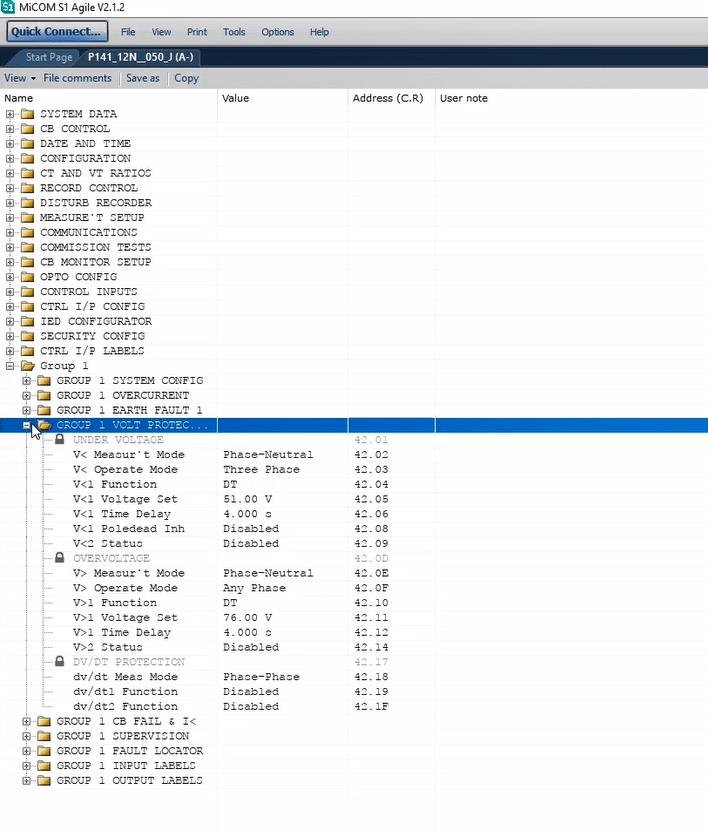Image resolution: width=708 pixels, height=832 pixels.
Task: Click the DISTURB RECORDER folder icon
Action: tap(28, 203)
